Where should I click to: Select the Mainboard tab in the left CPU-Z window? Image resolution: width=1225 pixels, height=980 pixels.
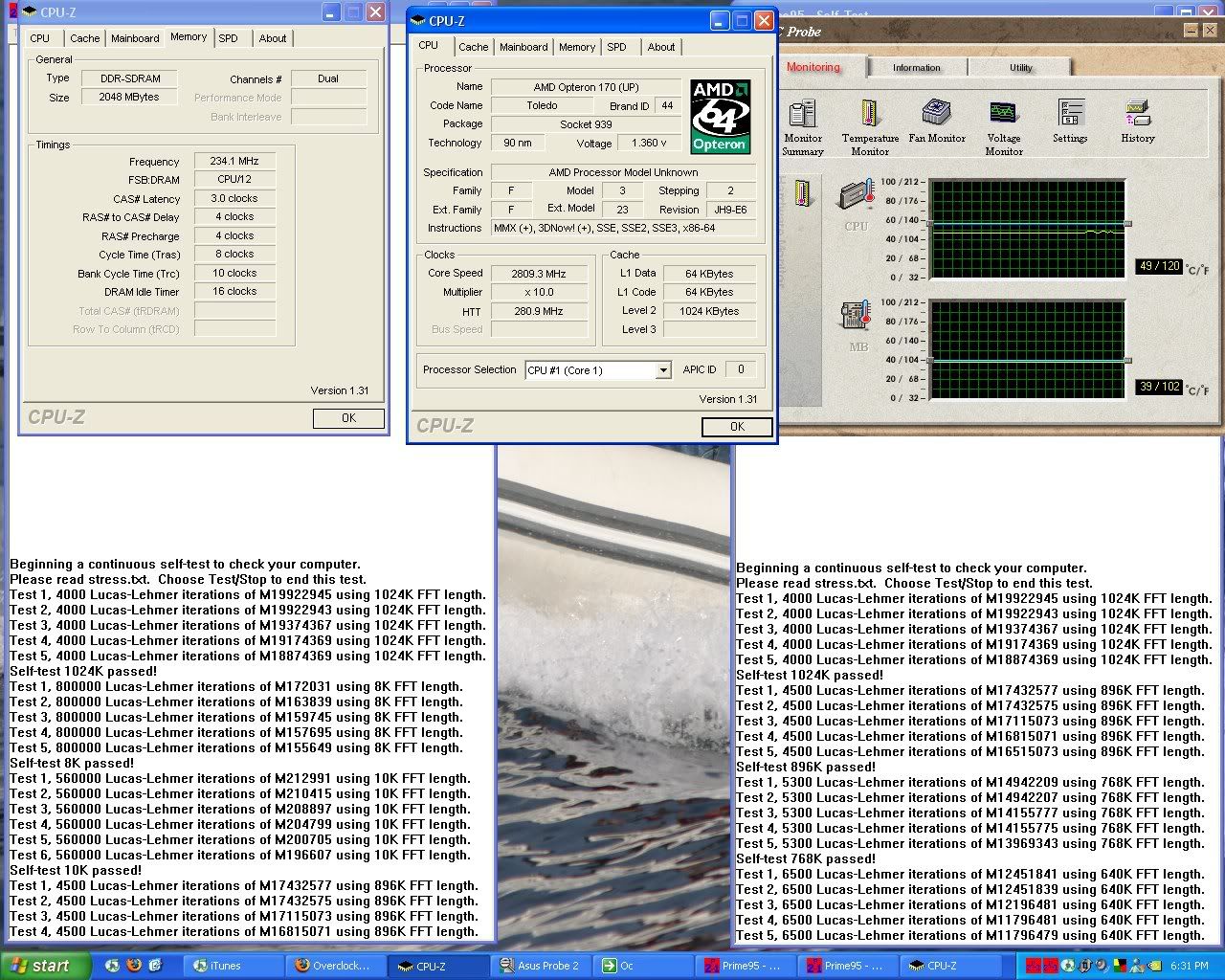[x=135, y=38]
